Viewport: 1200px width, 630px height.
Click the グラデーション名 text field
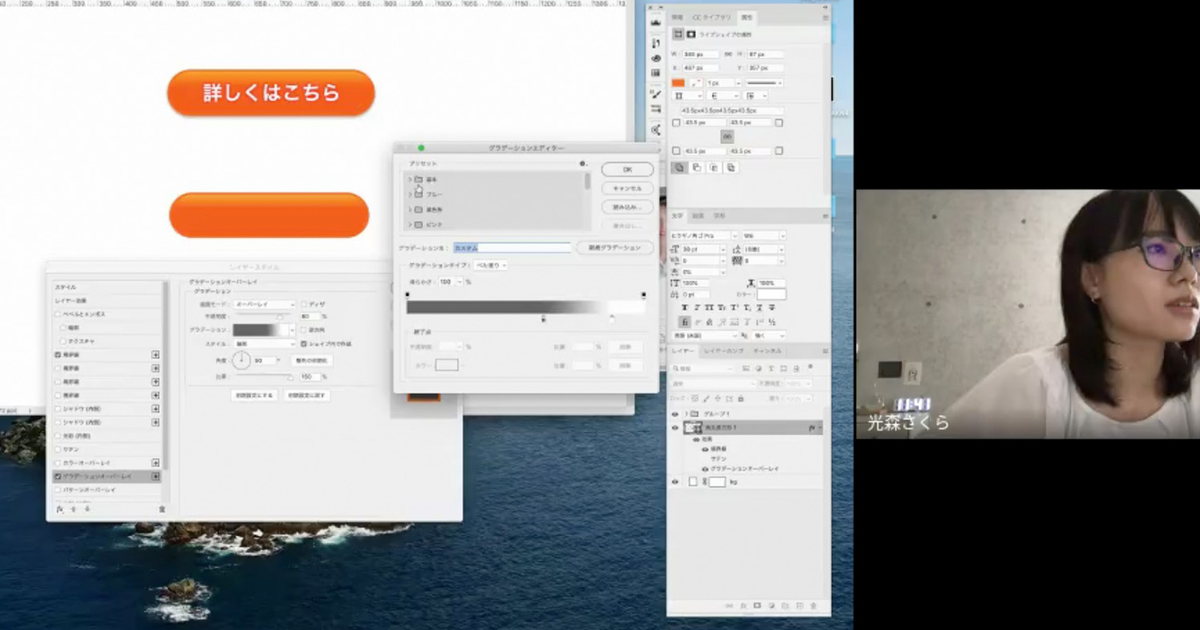(x=511, y=247)
